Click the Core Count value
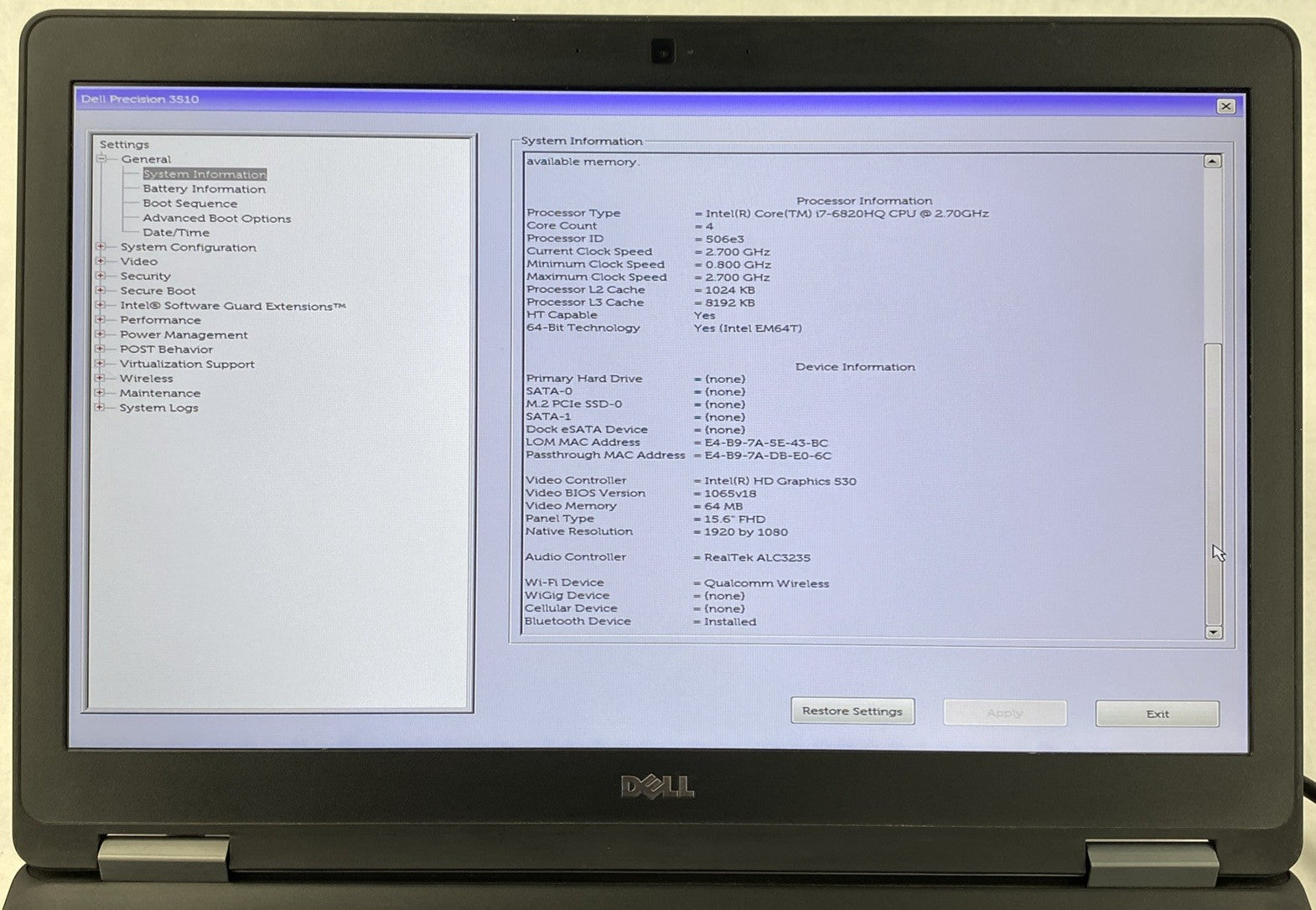The image size is (1316, 910). pyautogui.click(x=709, y=226)
